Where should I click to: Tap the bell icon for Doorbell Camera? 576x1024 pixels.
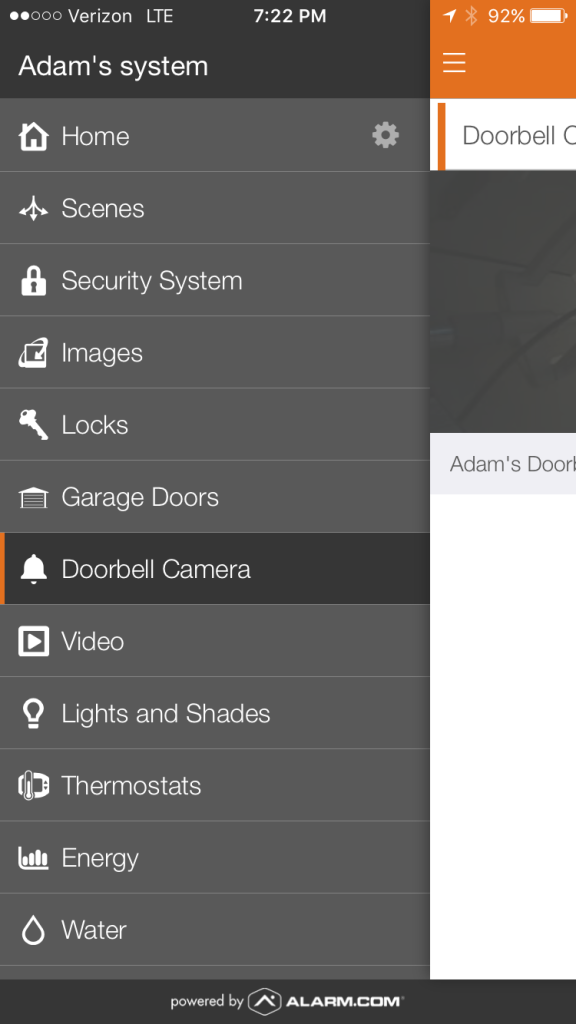click(x=33, y=569)
